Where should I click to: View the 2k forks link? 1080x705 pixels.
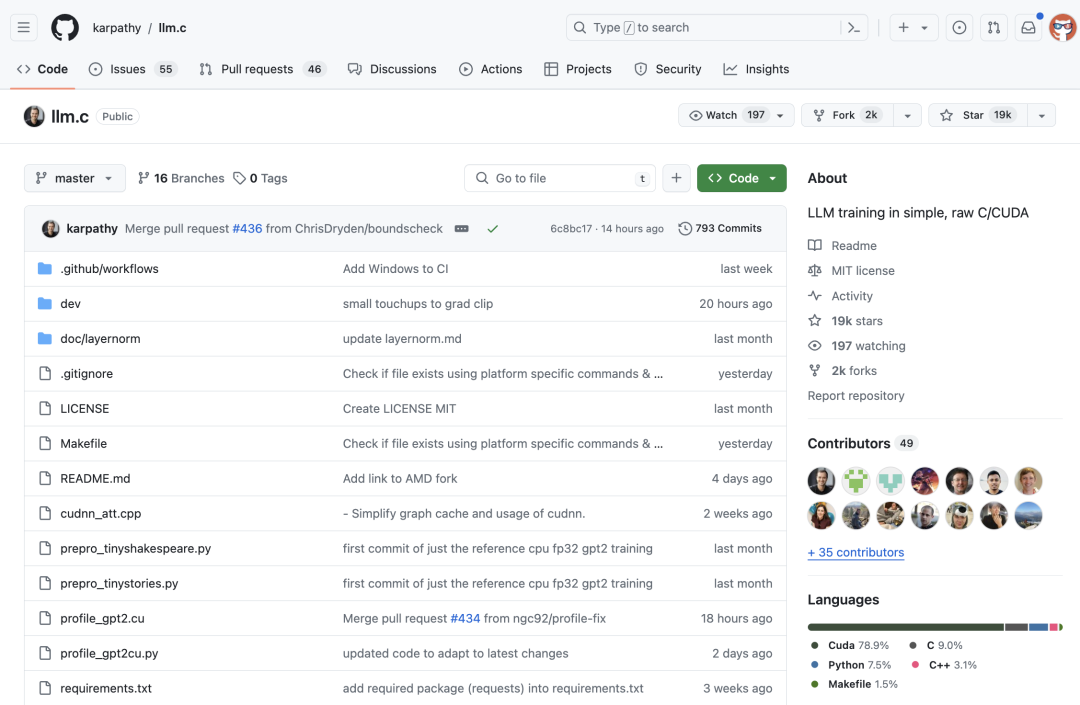[x=843, y=370]
